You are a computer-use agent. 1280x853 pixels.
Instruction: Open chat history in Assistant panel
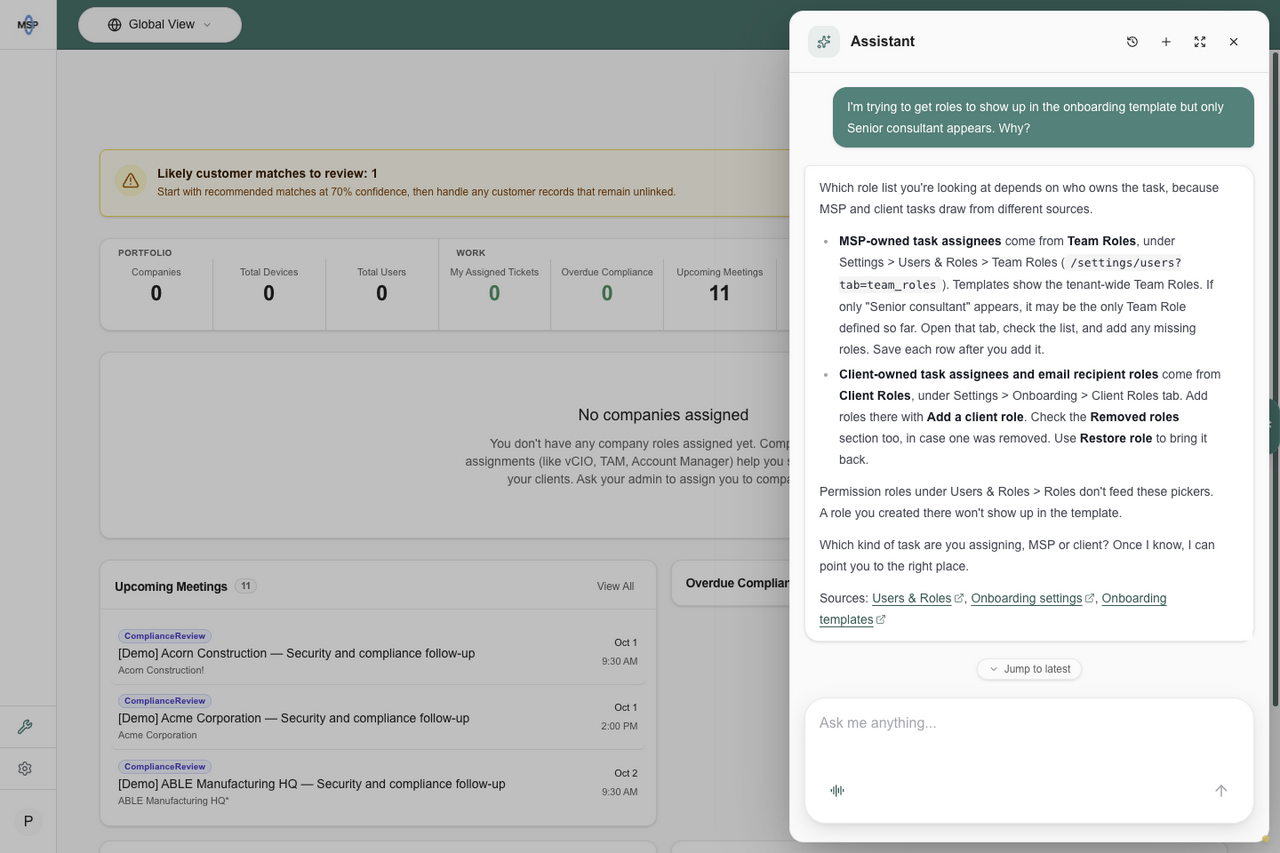tap(1132, 42)
